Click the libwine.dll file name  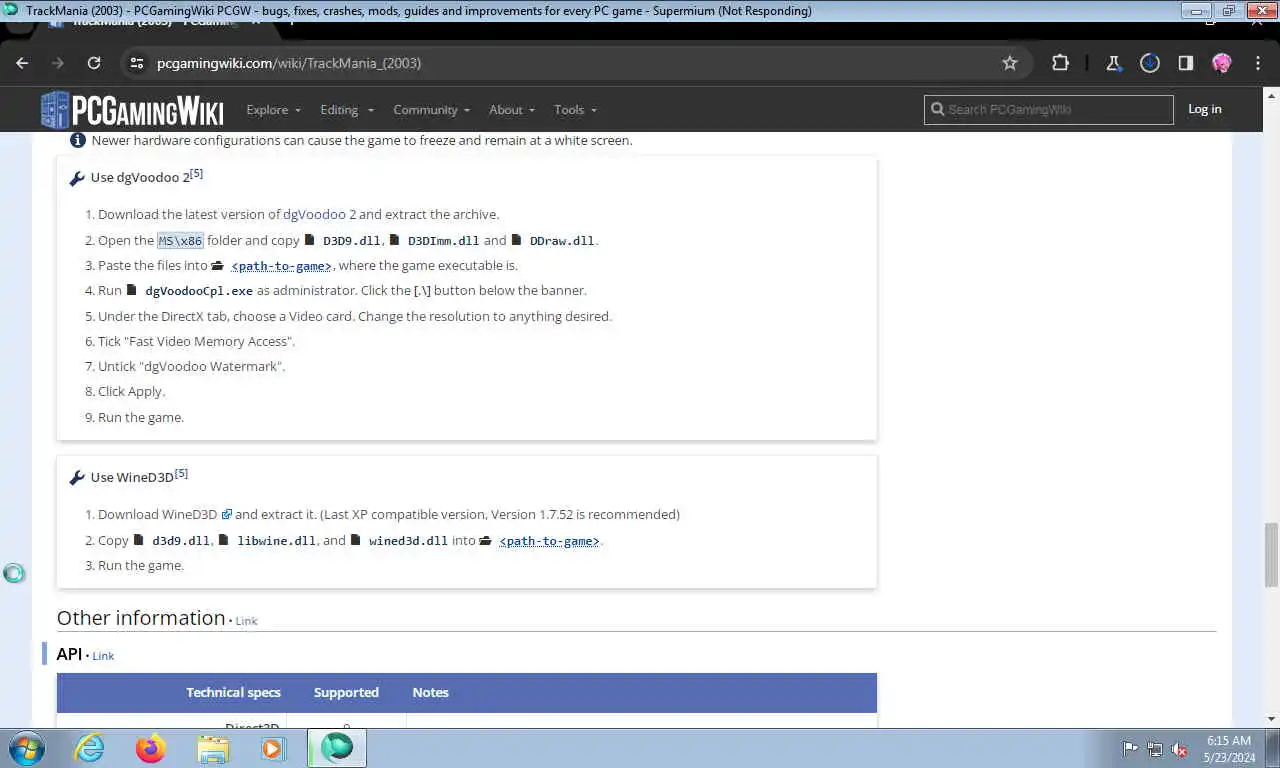click(276, 541)
